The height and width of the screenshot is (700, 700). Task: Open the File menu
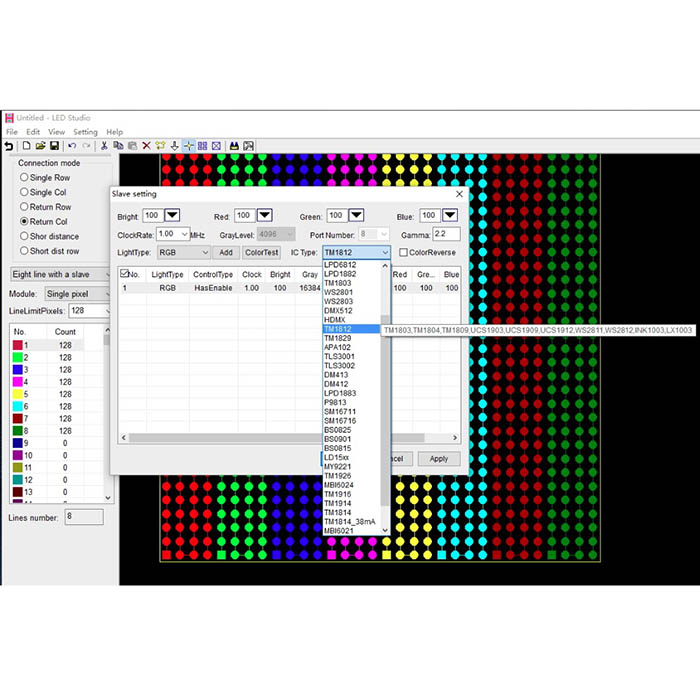coord(12,132)
